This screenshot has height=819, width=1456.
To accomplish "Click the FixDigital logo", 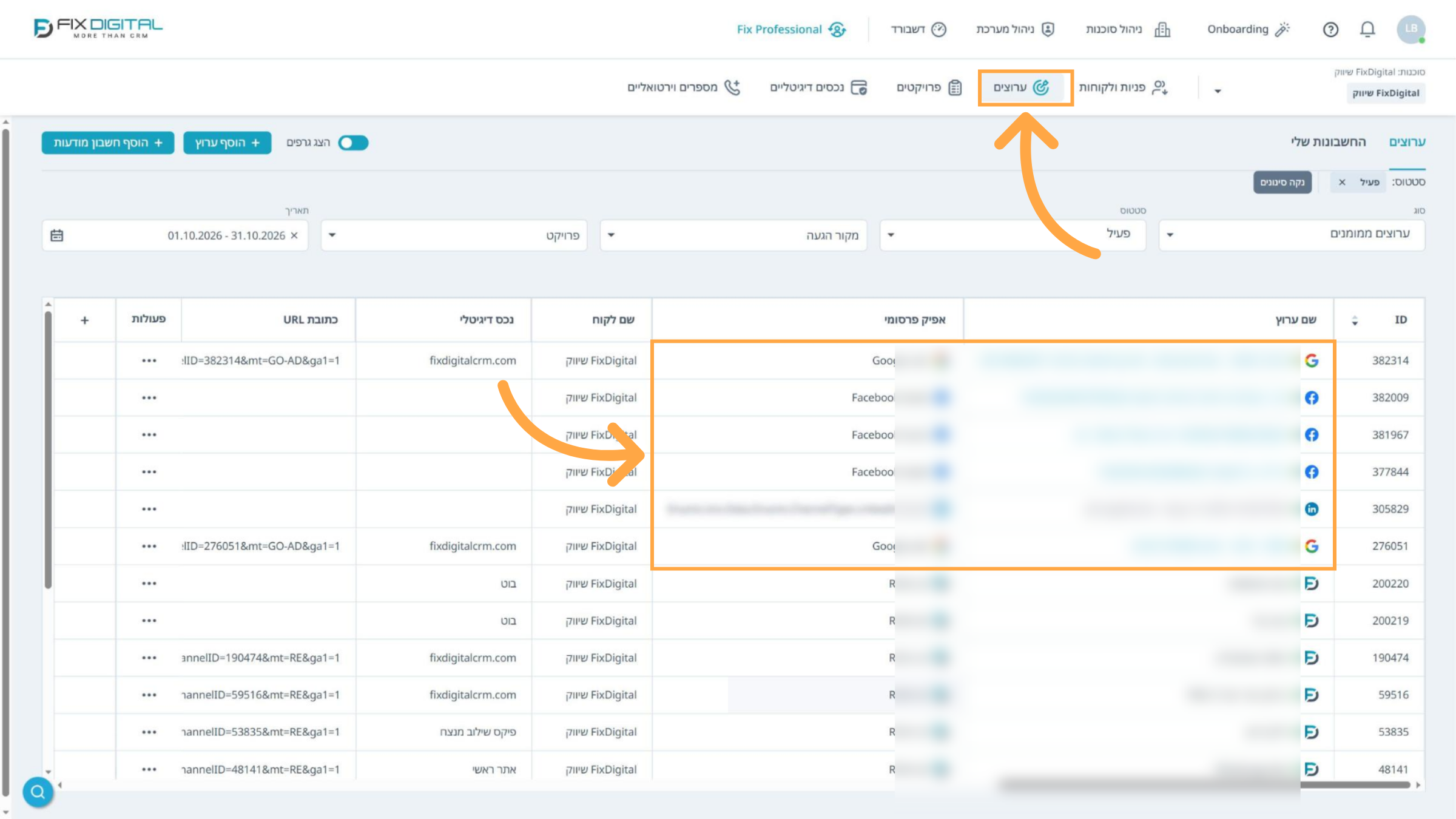I will [98, 28].
